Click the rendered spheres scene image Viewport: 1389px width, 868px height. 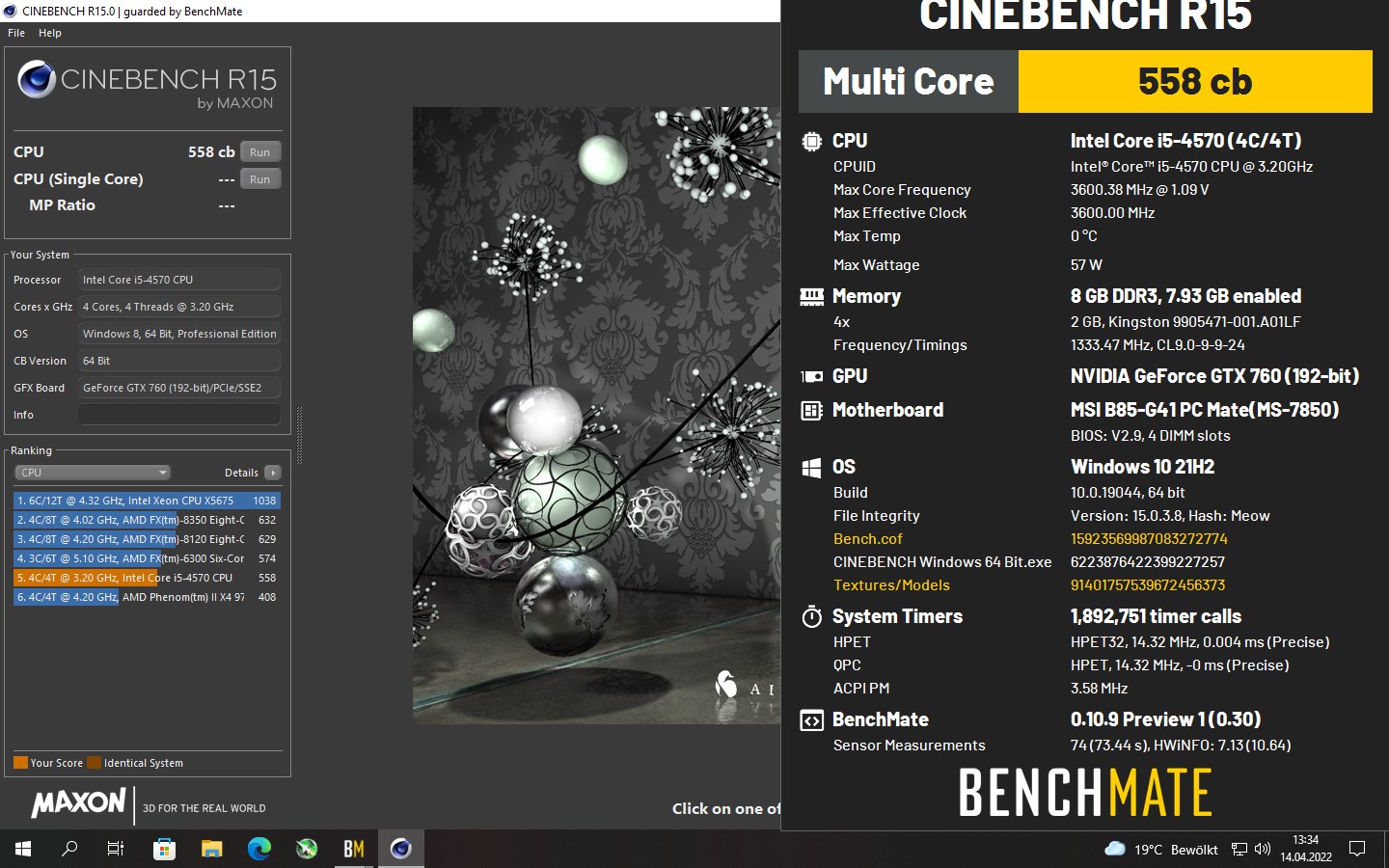click(596, 415)
